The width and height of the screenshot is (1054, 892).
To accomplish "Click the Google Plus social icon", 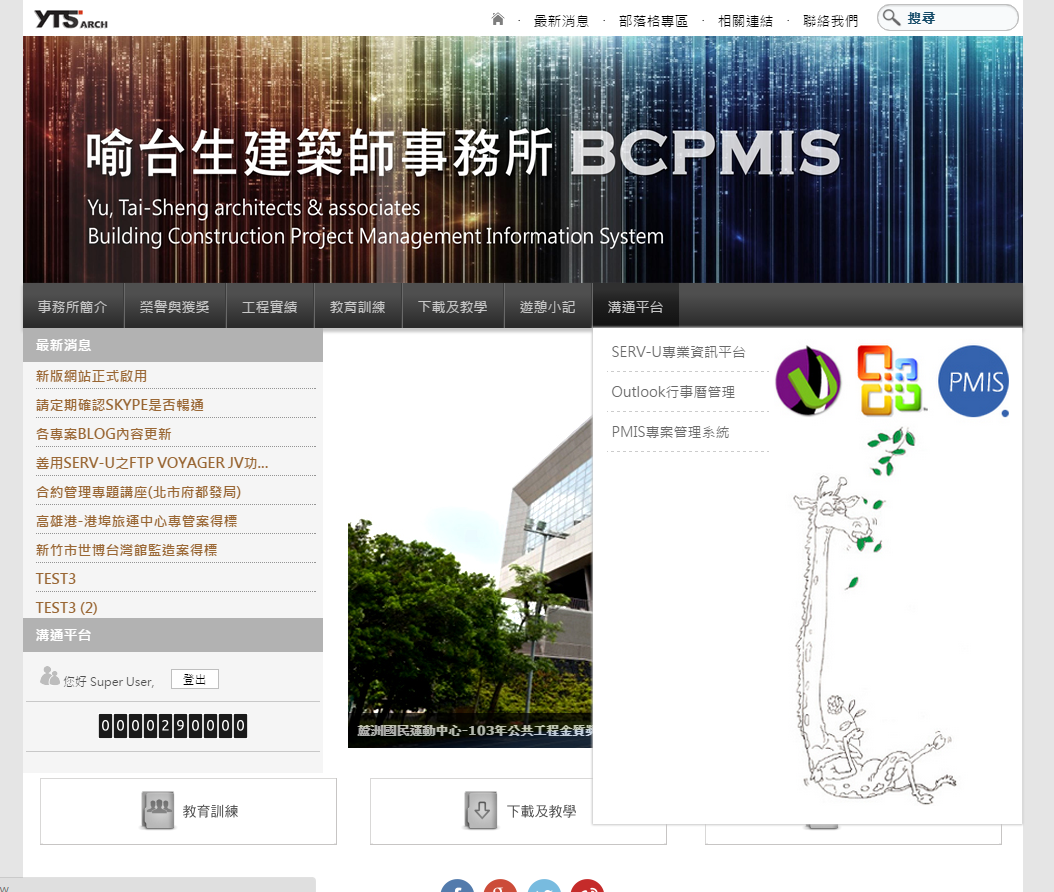I will [500, 886].
